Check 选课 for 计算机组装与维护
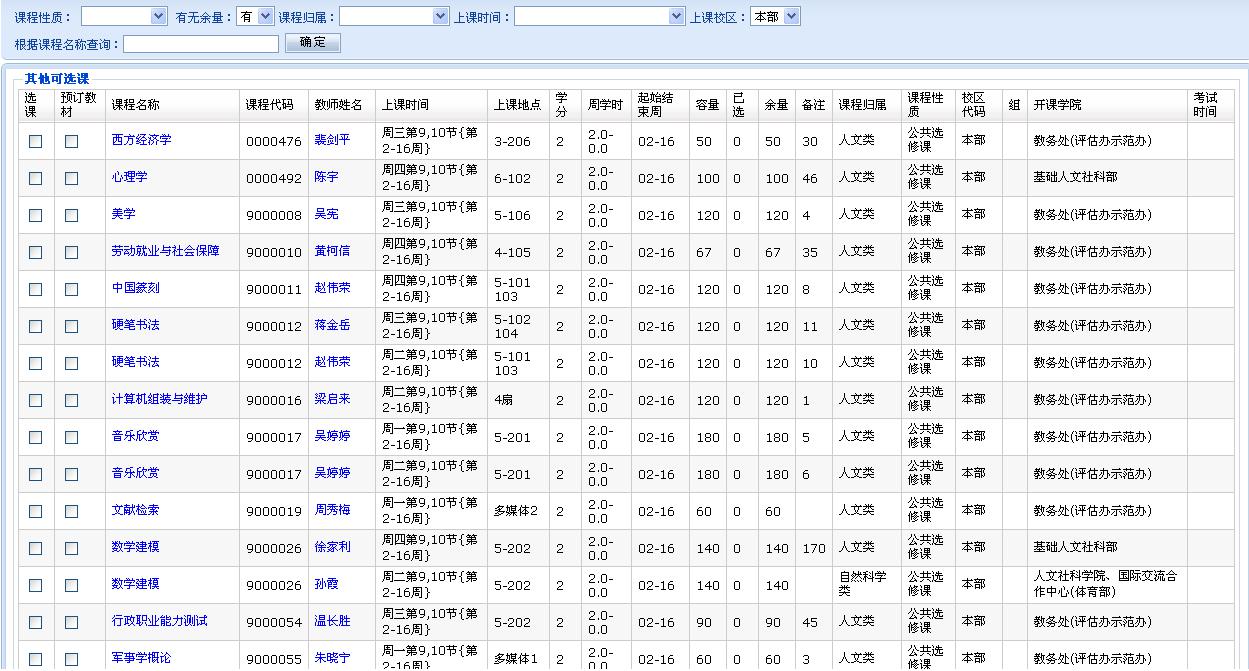This screenshot has height=671, width=1249. (36, 401)
